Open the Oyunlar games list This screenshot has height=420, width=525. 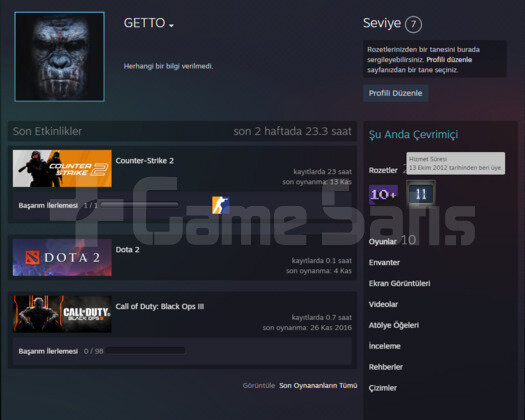383,241
